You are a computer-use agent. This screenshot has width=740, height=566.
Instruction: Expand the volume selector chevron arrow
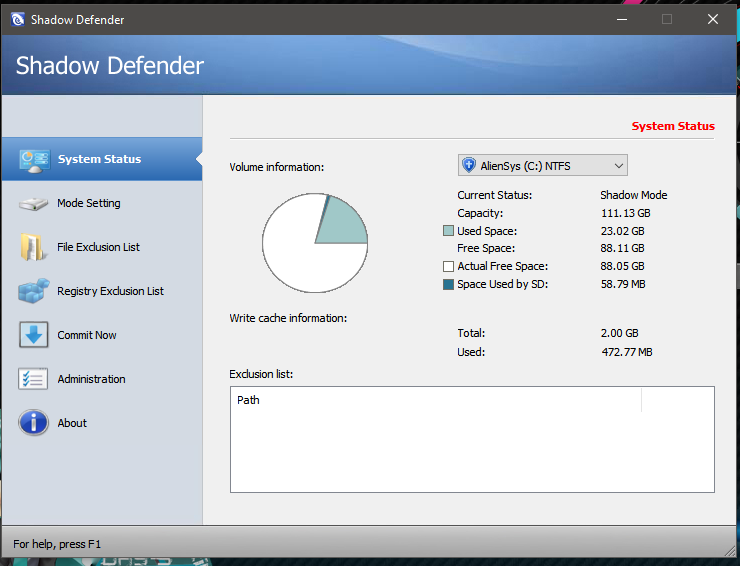[618, 166]
